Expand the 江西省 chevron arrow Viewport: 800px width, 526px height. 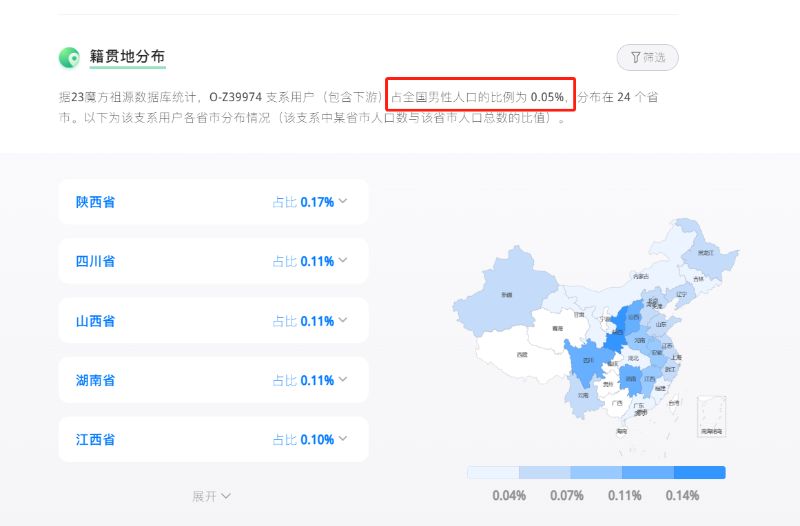(343, 439)
